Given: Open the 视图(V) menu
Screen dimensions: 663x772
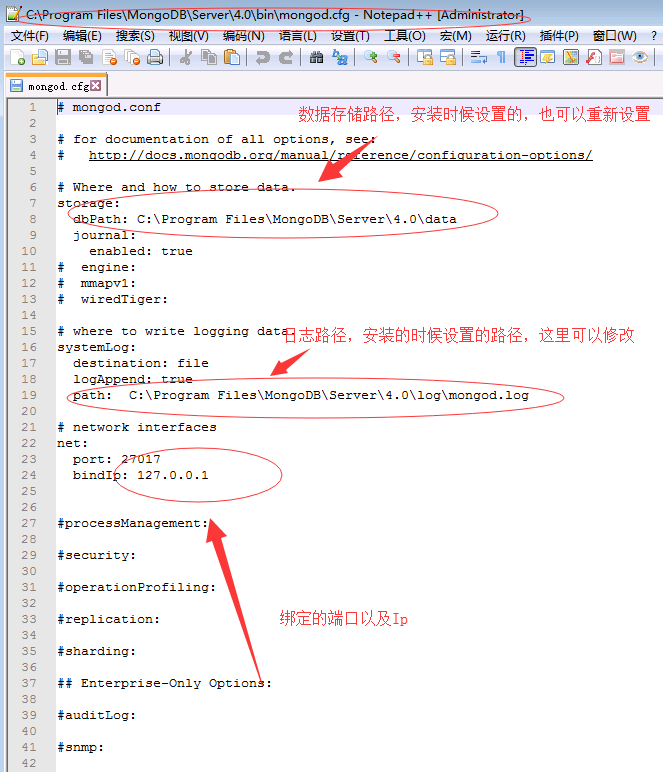Looking at the screenshot, I should click(x=189, y=36).
